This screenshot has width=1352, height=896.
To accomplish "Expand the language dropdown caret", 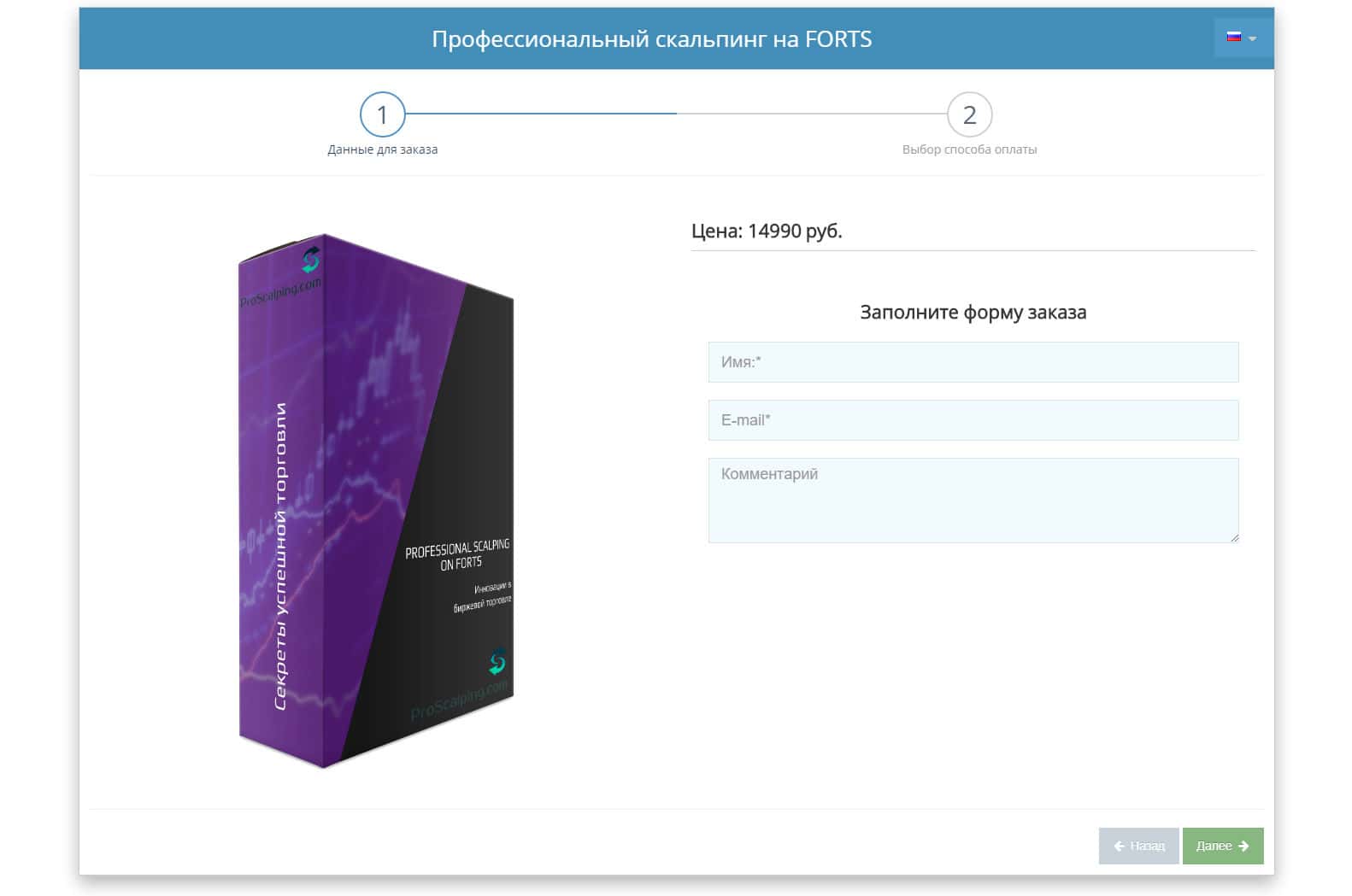I will click(1252, 38).
